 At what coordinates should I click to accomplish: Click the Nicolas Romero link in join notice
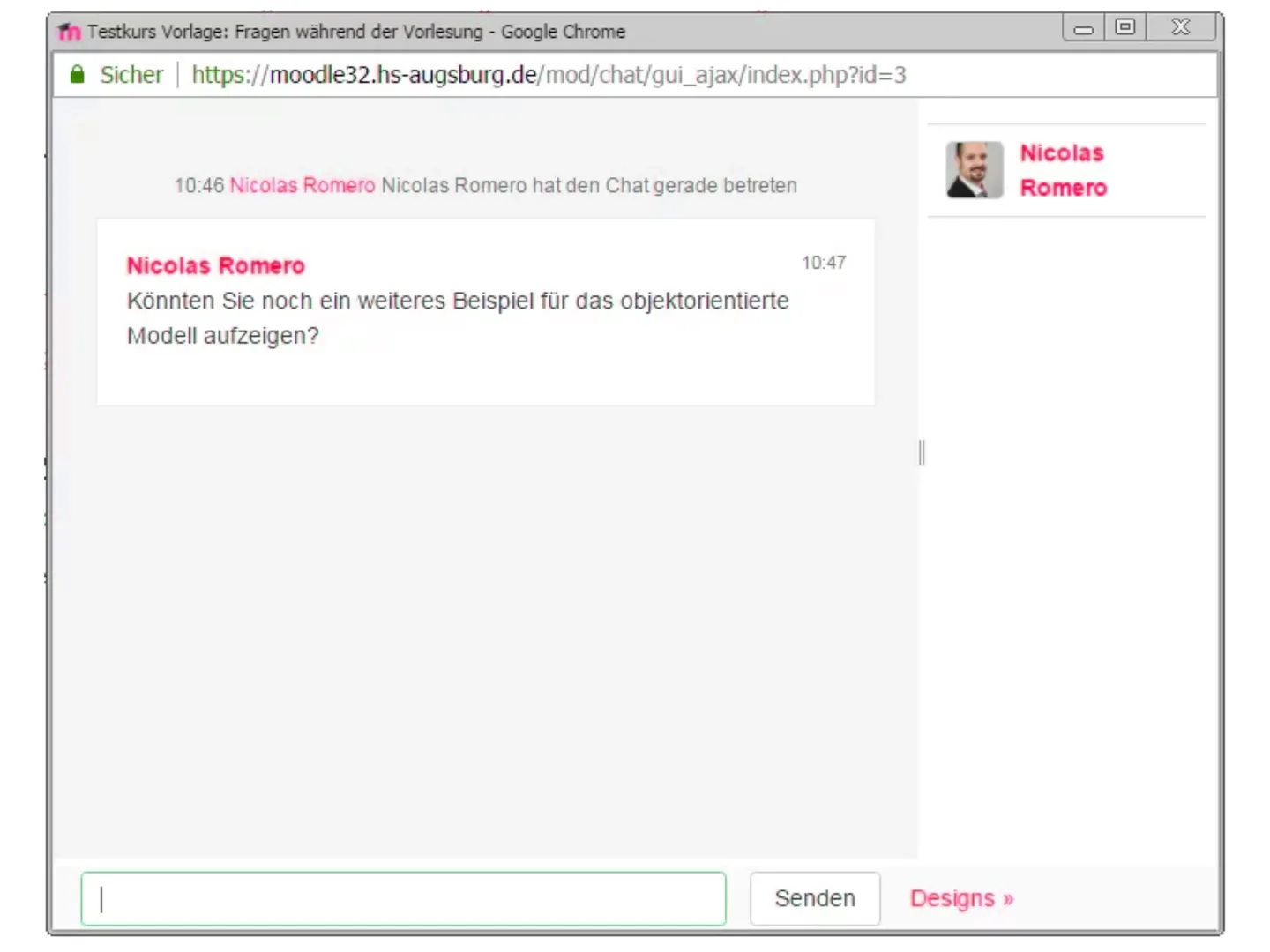pyautogui.click(x=303, y=185)
